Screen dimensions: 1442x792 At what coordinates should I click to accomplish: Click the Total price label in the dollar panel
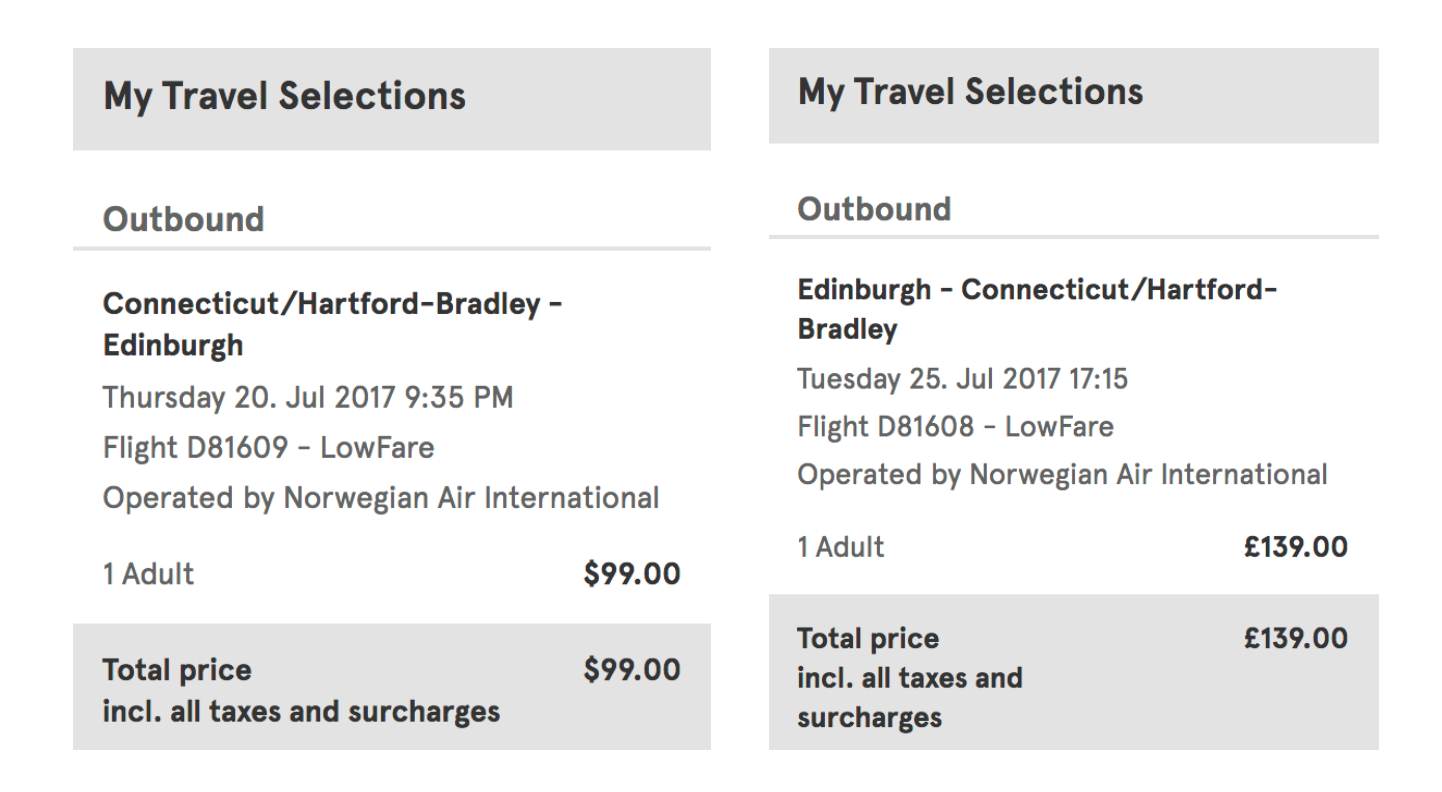[177, 670]
